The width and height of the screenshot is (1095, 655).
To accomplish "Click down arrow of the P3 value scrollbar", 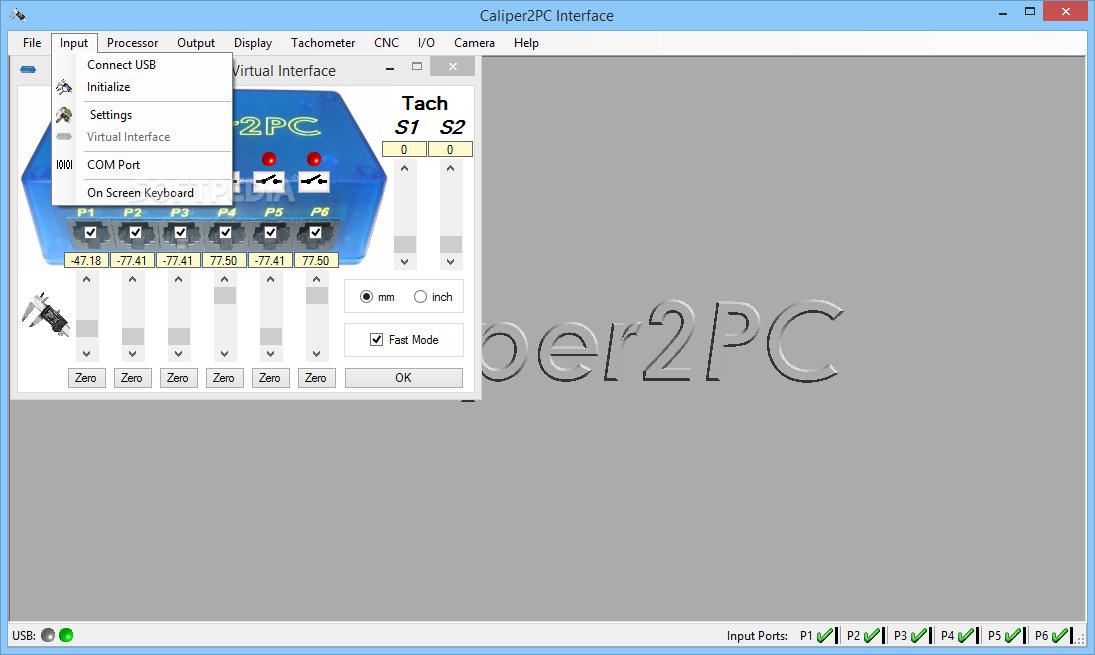I will point(179,354).
